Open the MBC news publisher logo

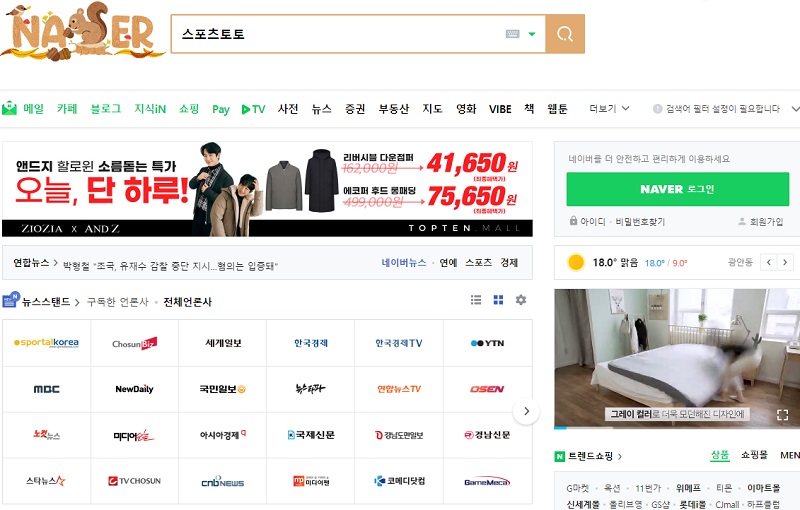[46, 389]
